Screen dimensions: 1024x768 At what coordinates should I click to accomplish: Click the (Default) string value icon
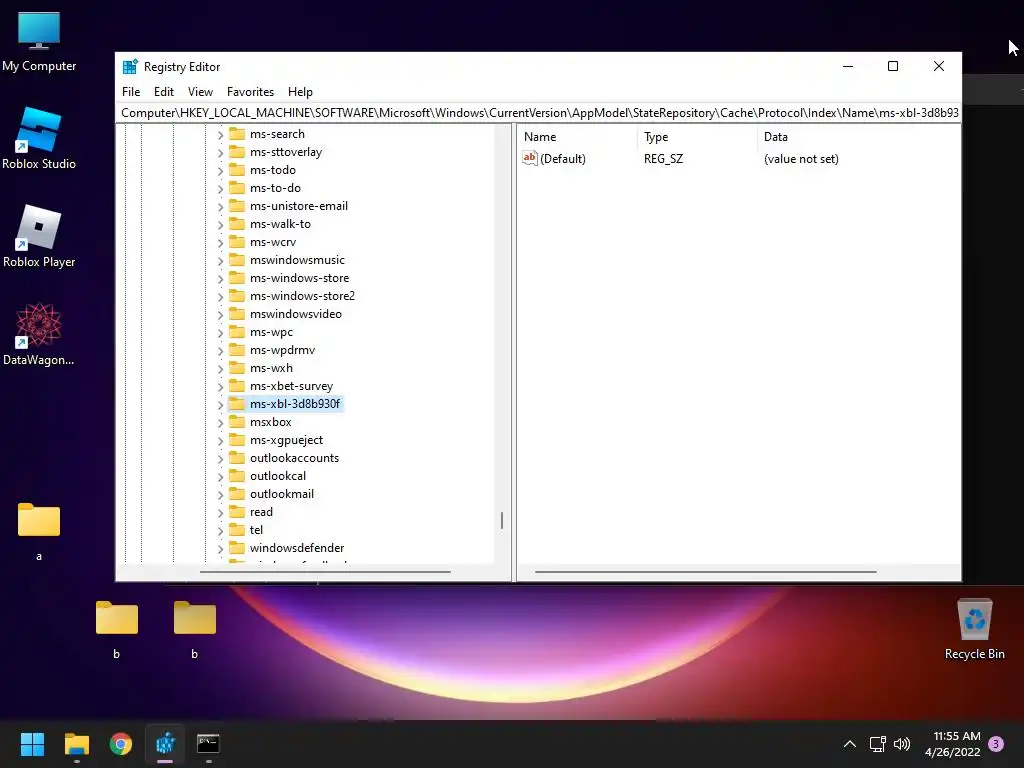[x=530, y=158]
